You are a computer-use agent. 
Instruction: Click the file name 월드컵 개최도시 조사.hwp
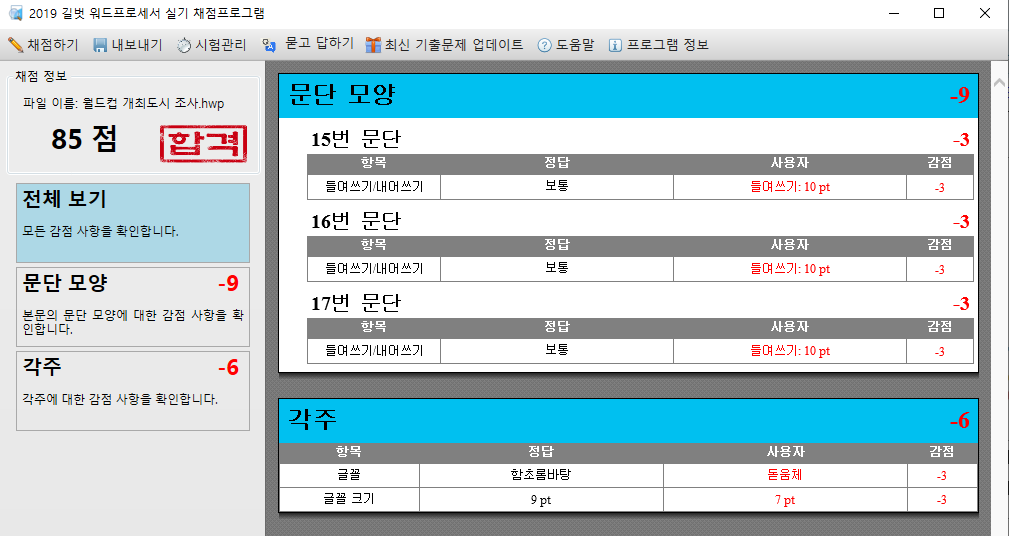tap(154, 104)
